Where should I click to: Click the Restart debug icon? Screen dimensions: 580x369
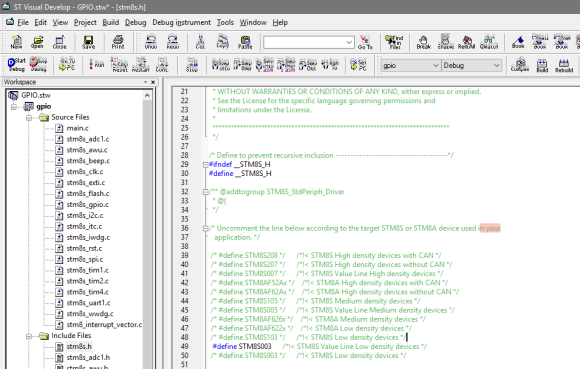tap(141, 64)
